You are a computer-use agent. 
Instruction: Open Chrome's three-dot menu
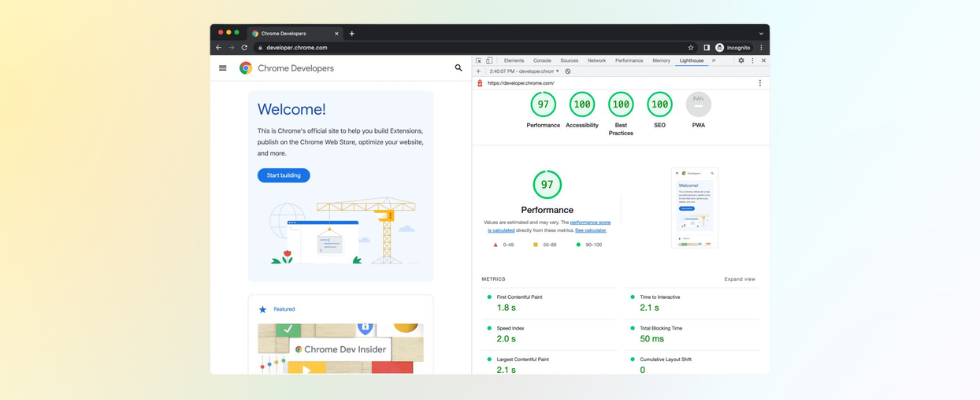point(761,48)
